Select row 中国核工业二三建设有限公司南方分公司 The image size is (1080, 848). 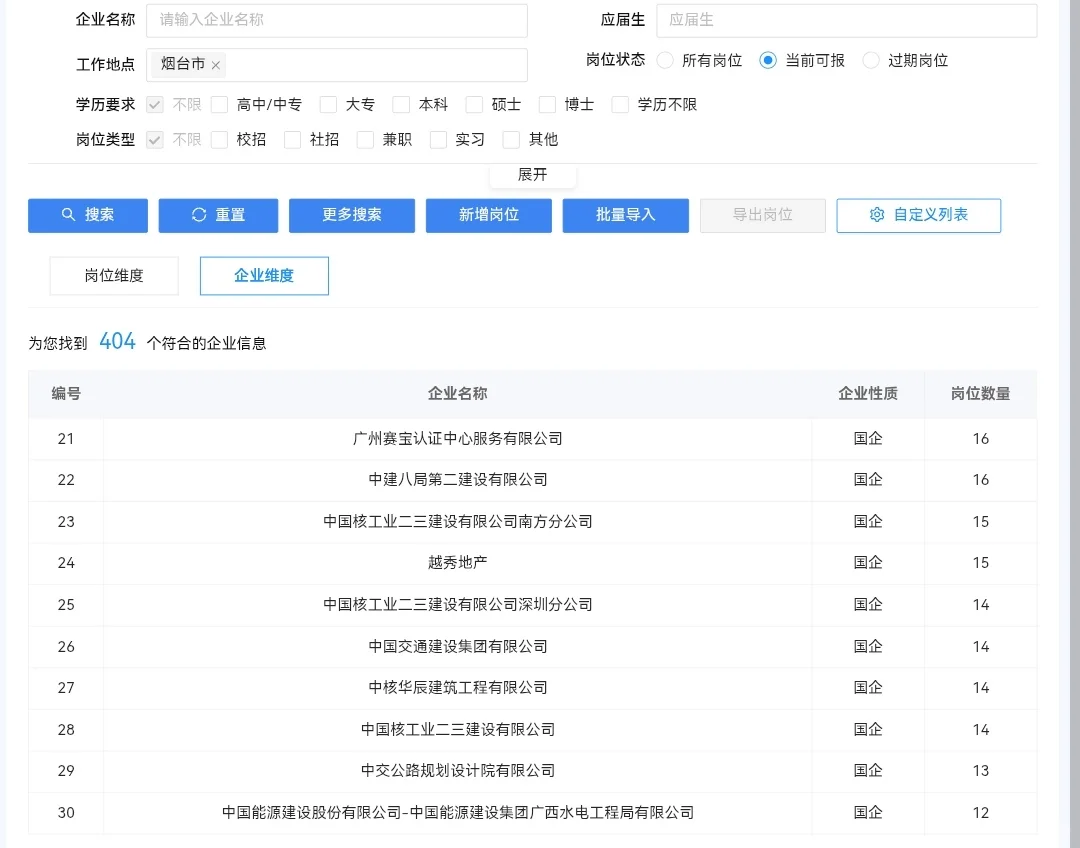pos(532,522)
